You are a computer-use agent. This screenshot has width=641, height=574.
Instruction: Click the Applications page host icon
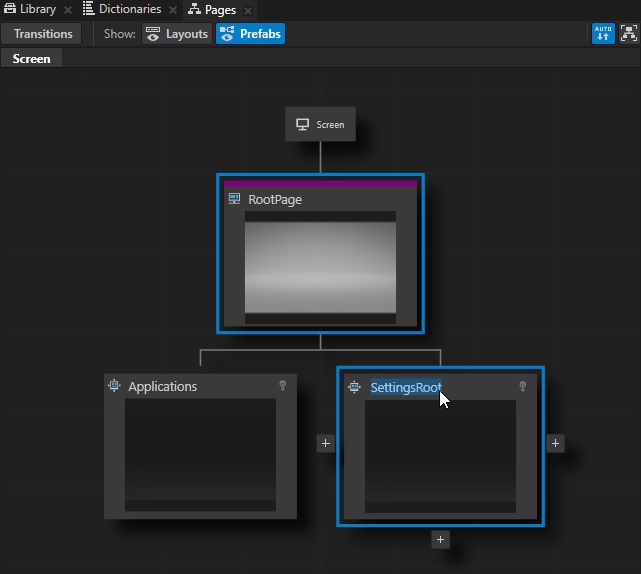coord(114,386)
